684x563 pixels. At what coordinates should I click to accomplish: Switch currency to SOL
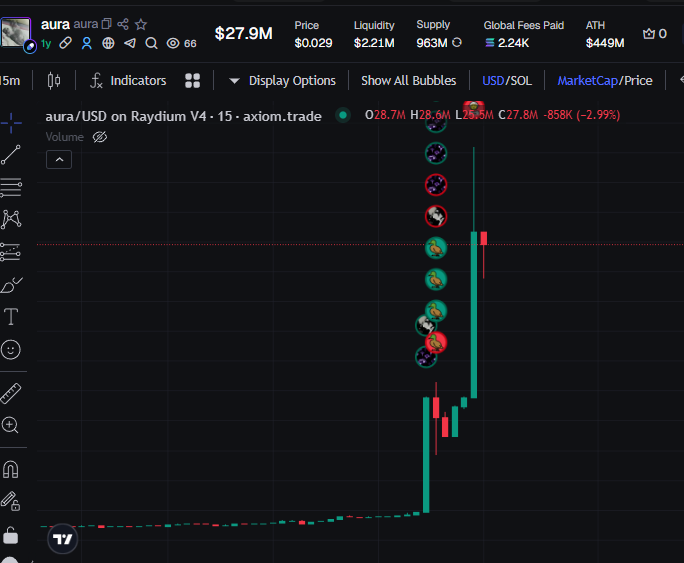521,81
